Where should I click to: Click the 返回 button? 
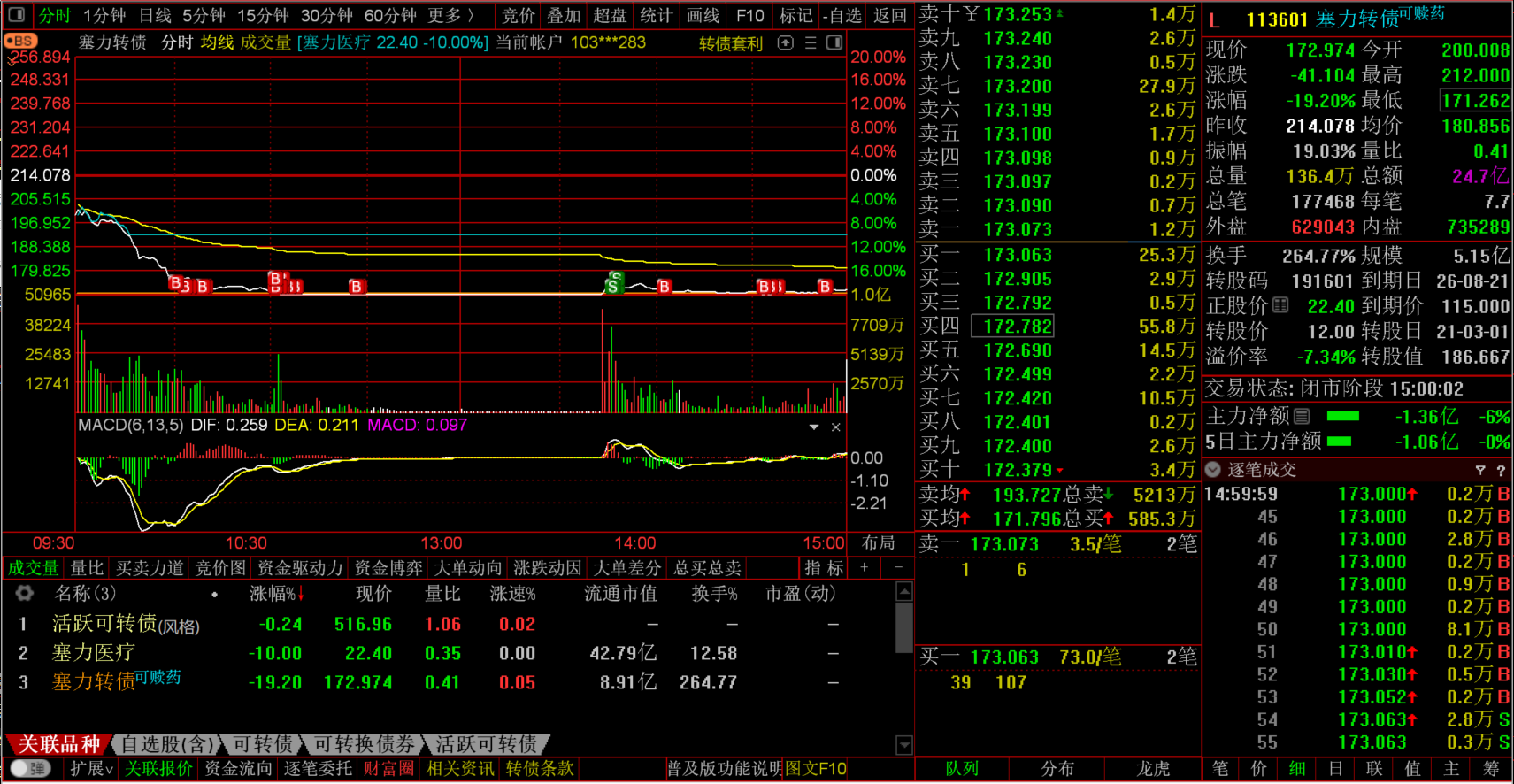tap(889, 15)
